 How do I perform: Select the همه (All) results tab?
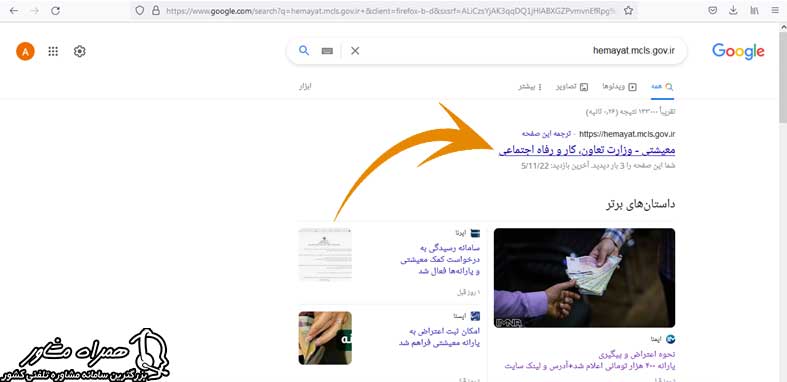(x=662, y=87)
